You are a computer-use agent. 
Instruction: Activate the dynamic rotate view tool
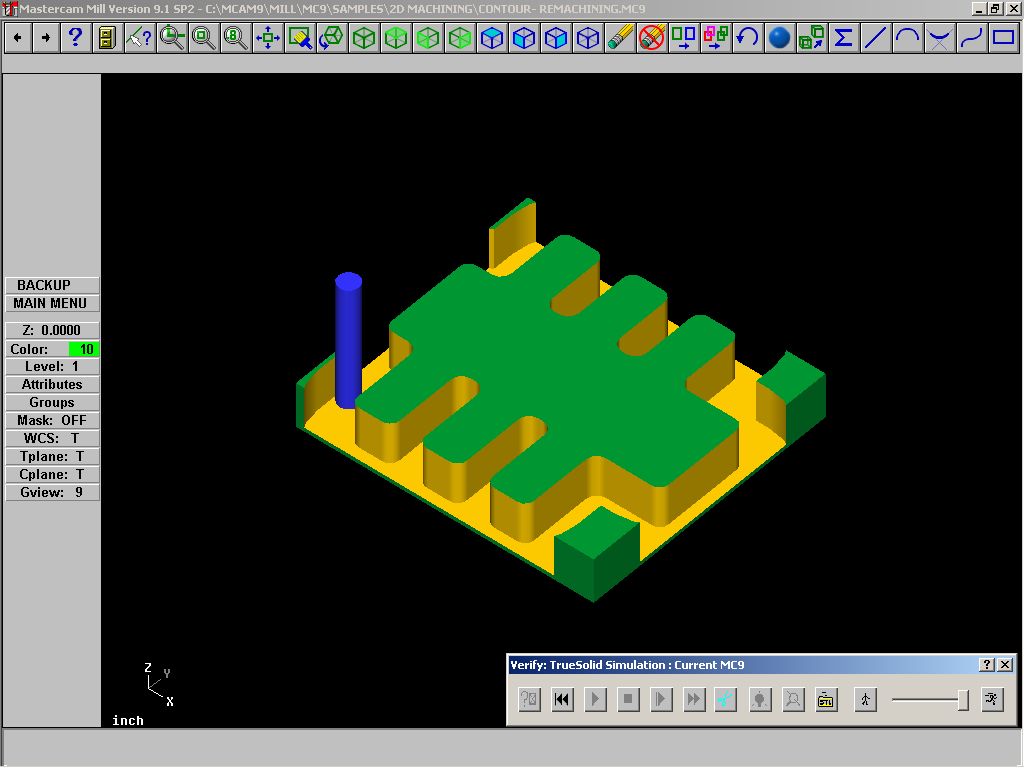tap(332, 38)
